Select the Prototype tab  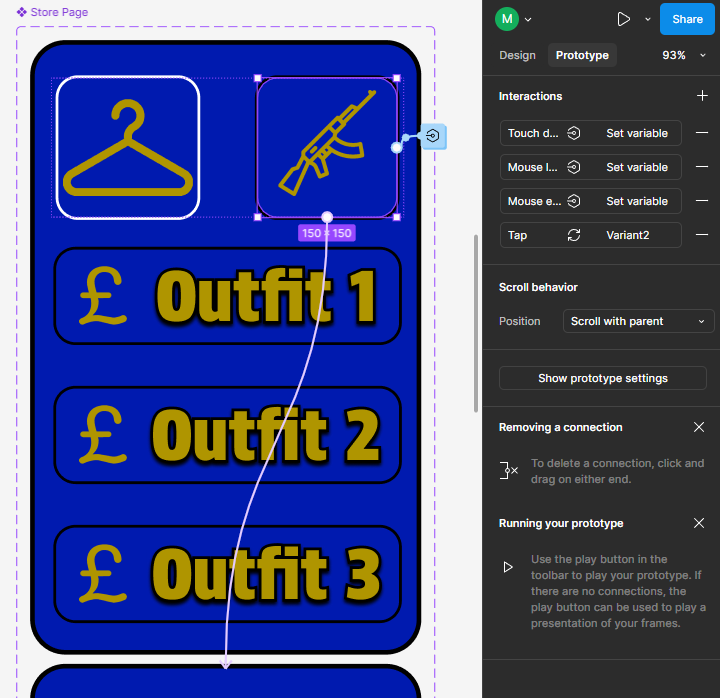pyautogui.click(x=582, y=55)
